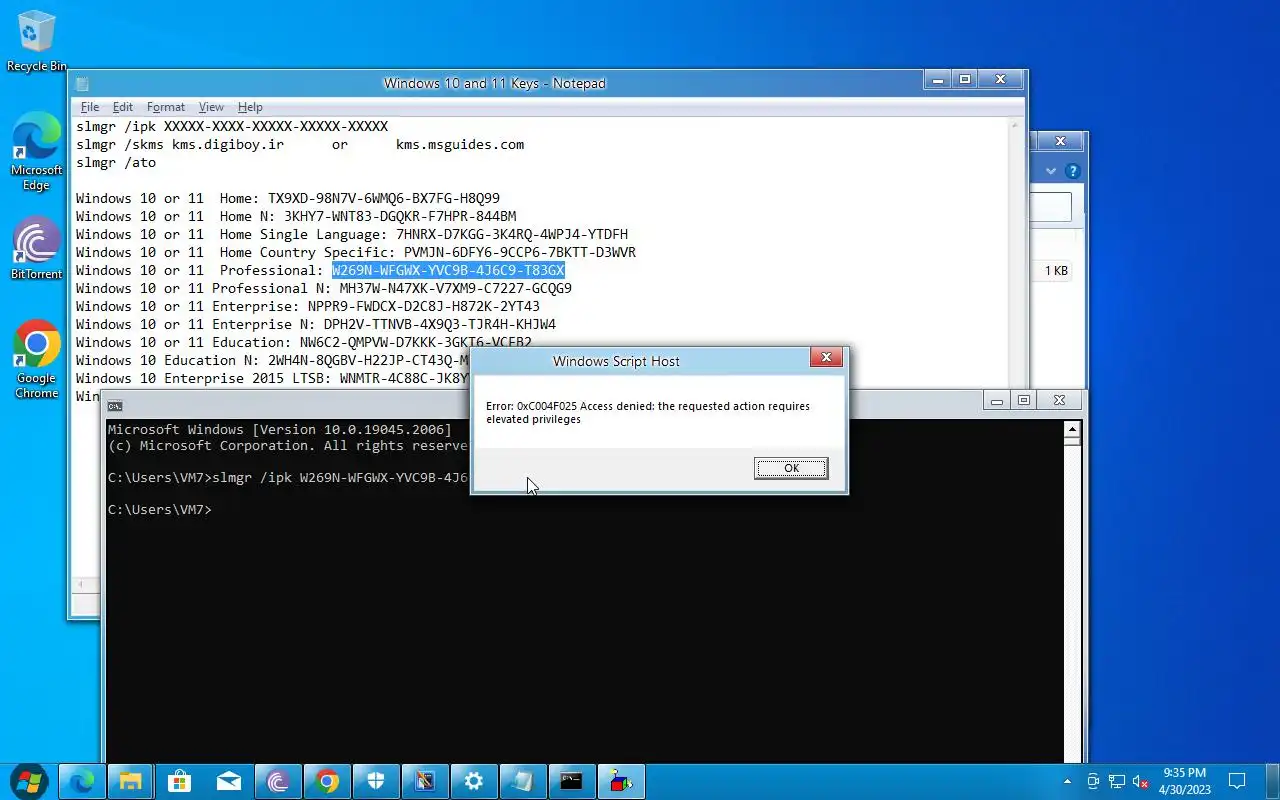Click the Enterprise key NPPR9-FWDCX line
This screenshot has height=800, width=1280.
click(x=308, y=306)
